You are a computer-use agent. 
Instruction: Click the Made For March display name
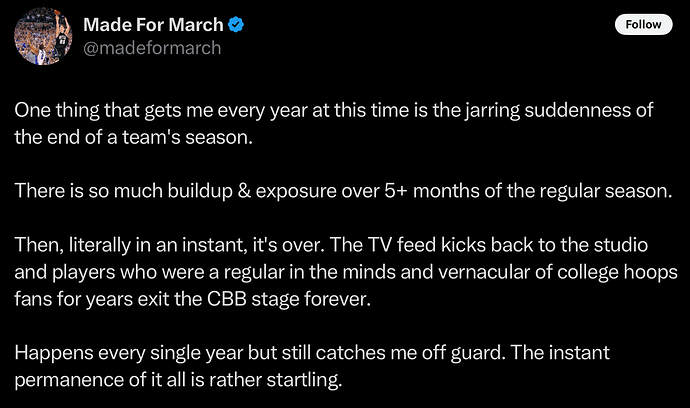pyautogui.click(x=153, y=25)
